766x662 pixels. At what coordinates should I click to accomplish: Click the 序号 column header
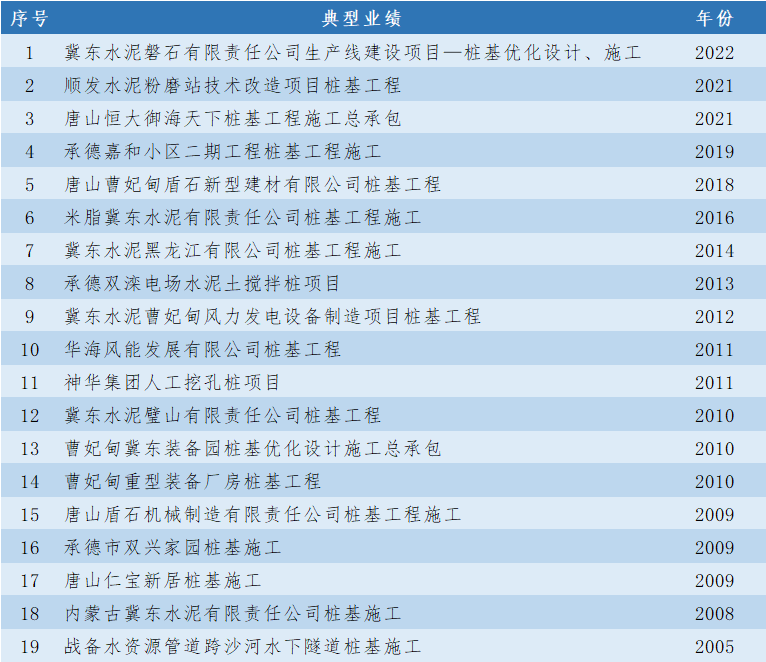(29, 19)
